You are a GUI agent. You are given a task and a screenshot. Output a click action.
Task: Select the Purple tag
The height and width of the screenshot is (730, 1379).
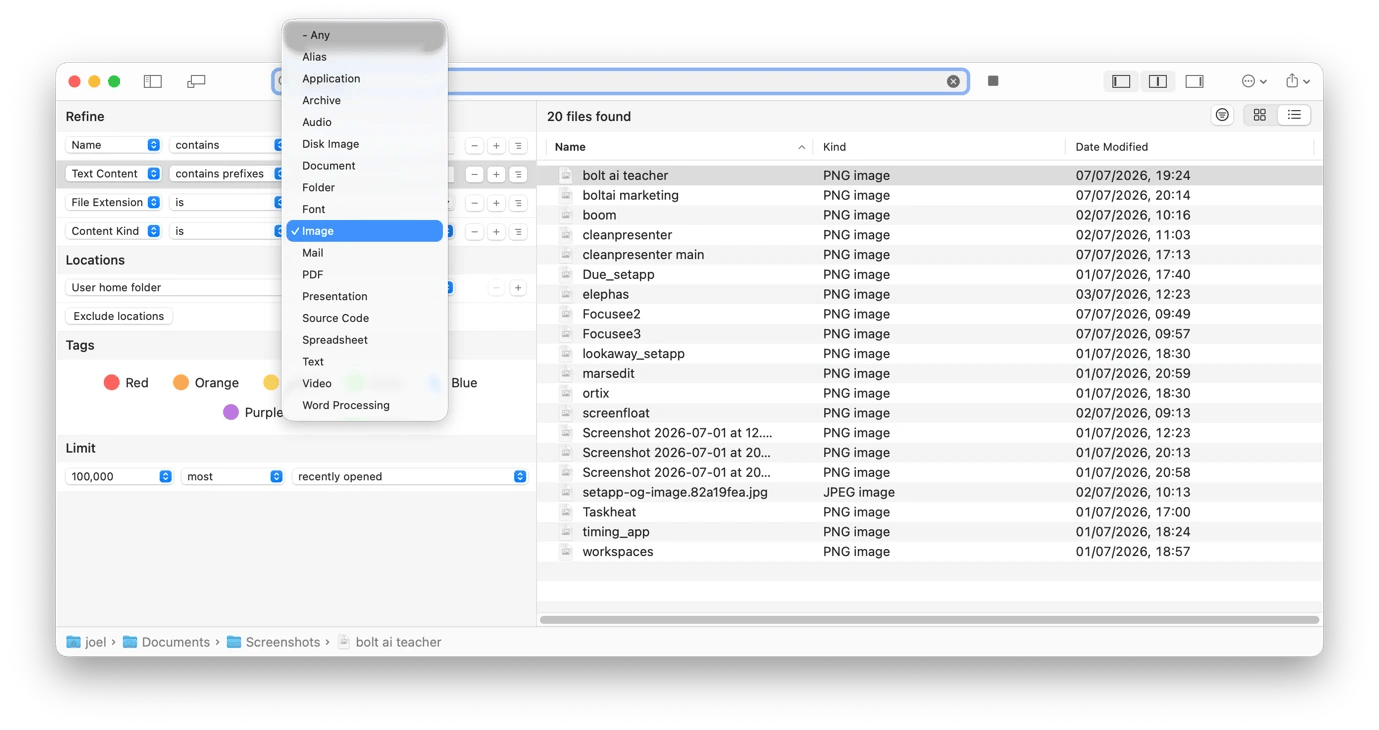pyautogui.click(x=253, y=412)
